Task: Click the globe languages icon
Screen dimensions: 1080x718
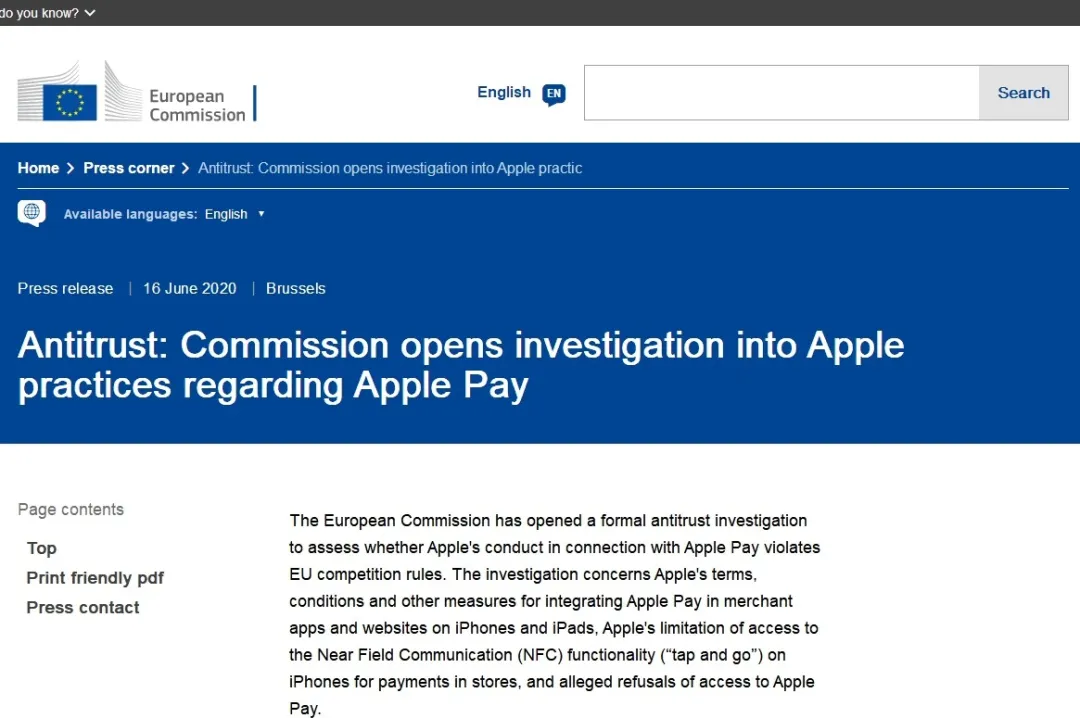Action: pyautogui.click(x=32, y=213)
